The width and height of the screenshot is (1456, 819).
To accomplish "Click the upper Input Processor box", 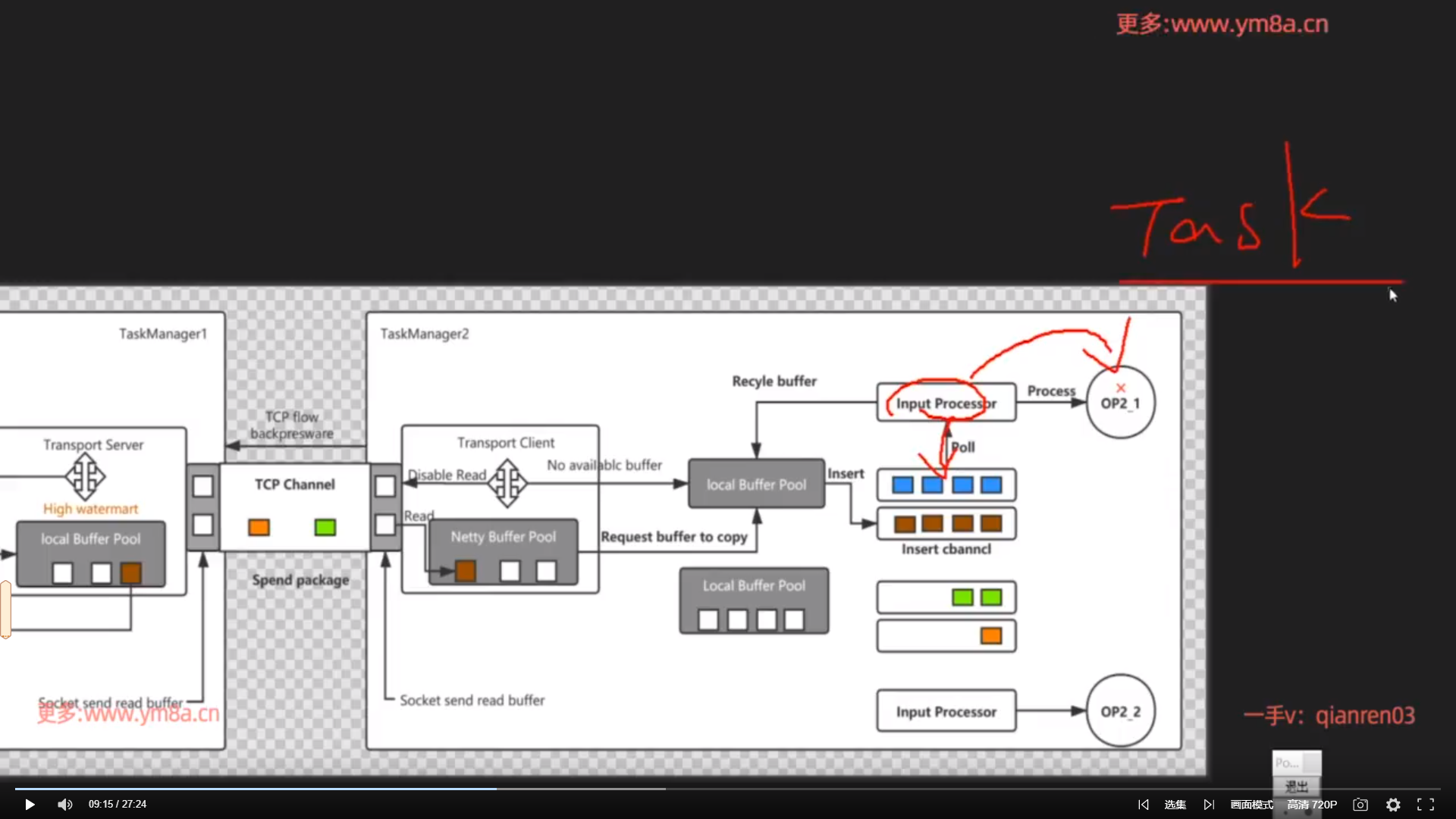I will click(946, 403).
